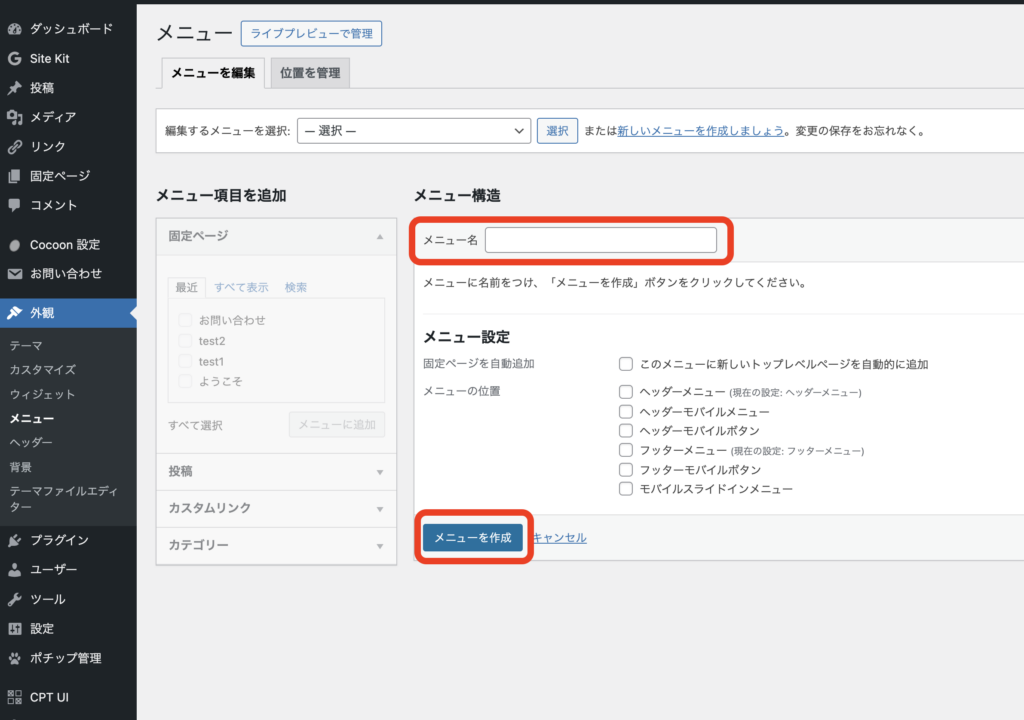Check the ヘッダーモバイルボタン checkbox
Image resolution: width=1024 pixels, height=720 pixels.
tap(626, 431)
